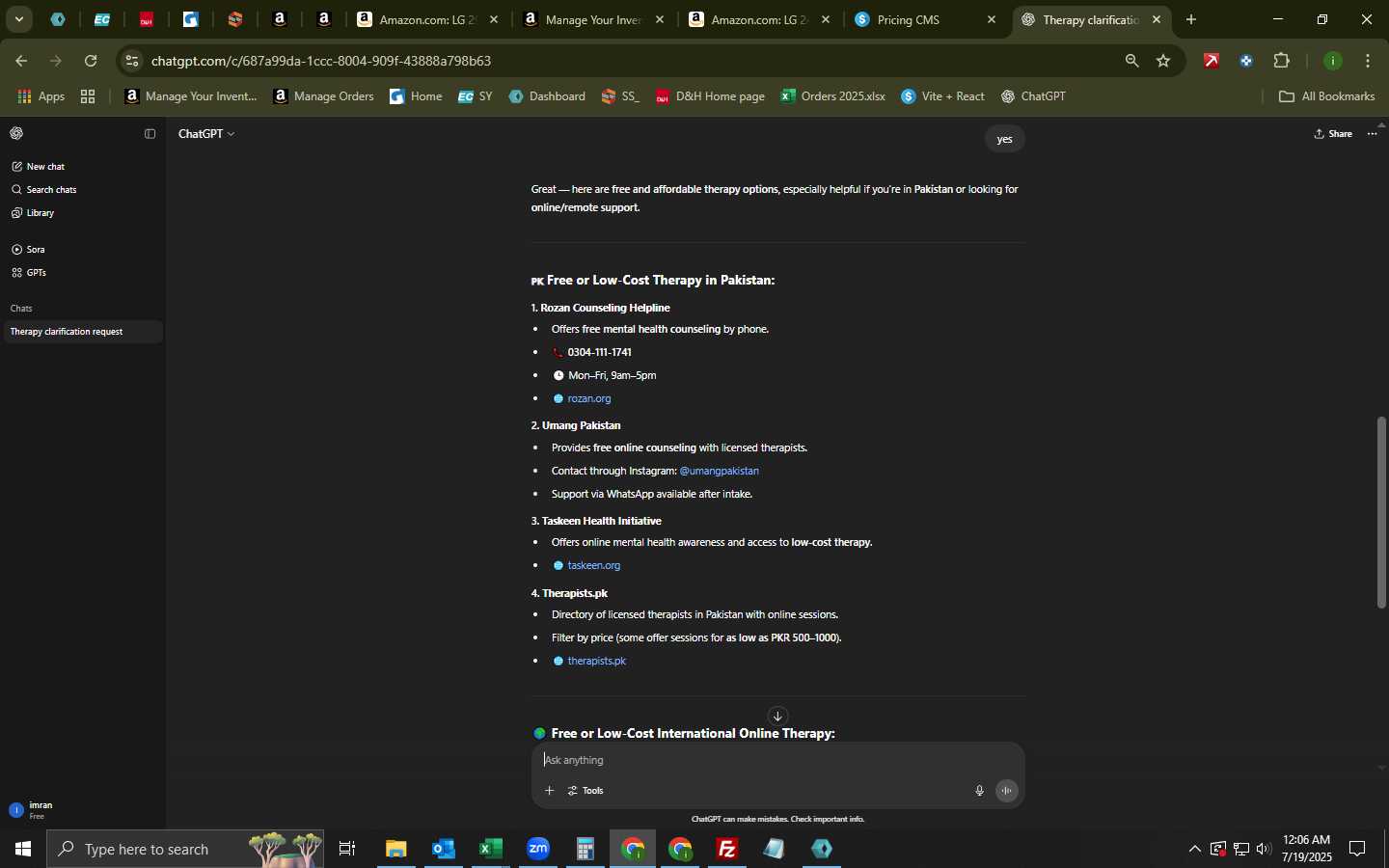Open Windows Start menu
The image size is (1389, 868).
pos(23,850)
